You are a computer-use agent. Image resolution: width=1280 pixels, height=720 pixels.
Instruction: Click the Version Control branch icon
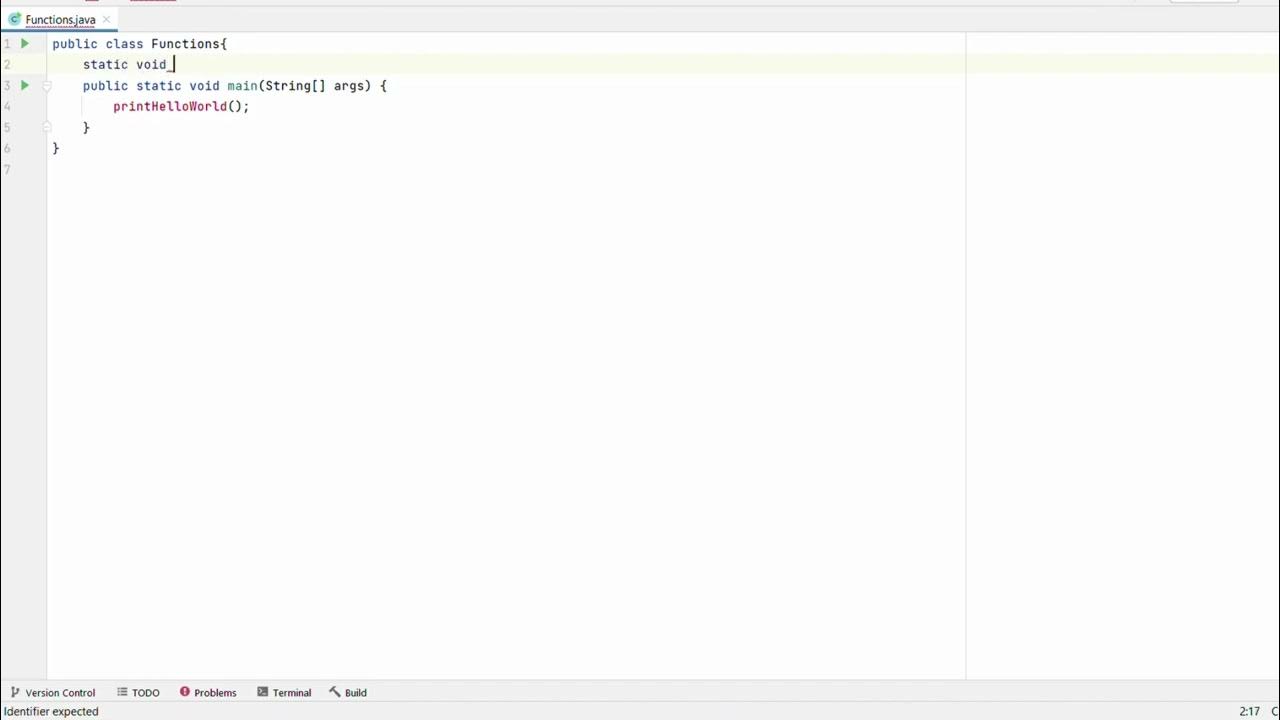coord(15,692)
